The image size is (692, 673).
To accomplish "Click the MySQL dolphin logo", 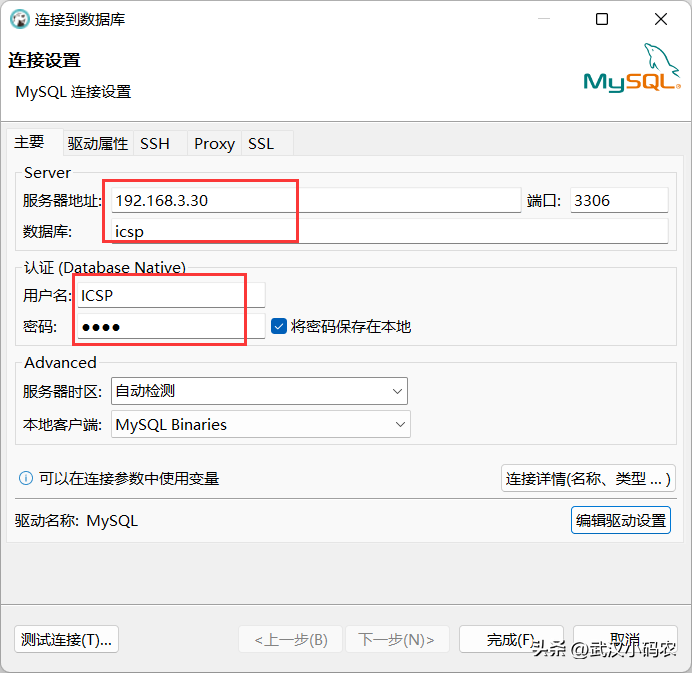I will tap(632, 70).
